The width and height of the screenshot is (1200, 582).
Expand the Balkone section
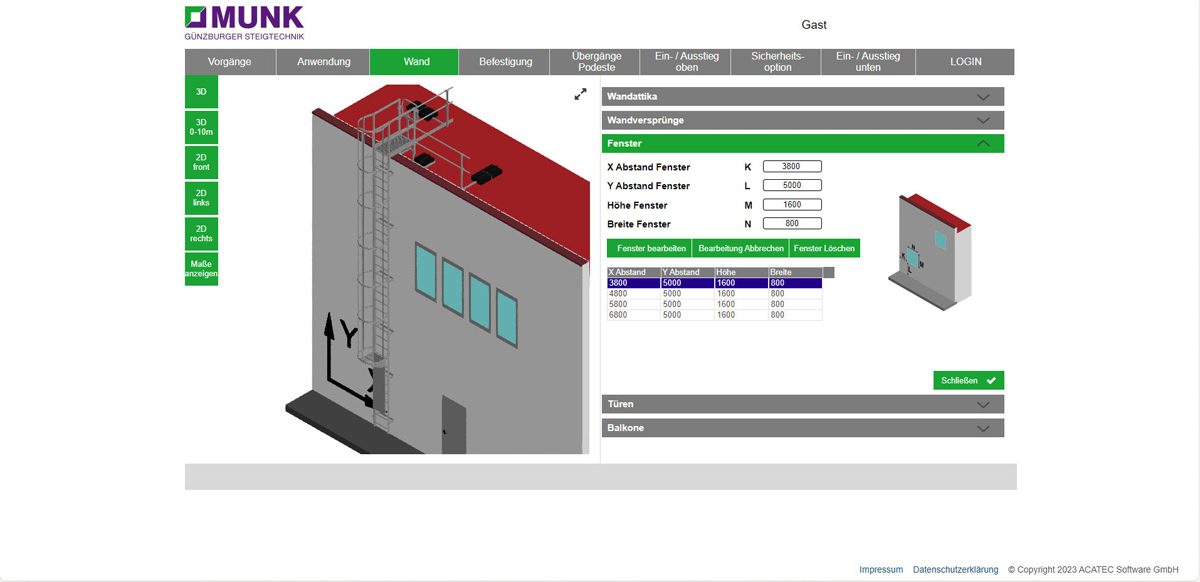(x=802, y=428)
